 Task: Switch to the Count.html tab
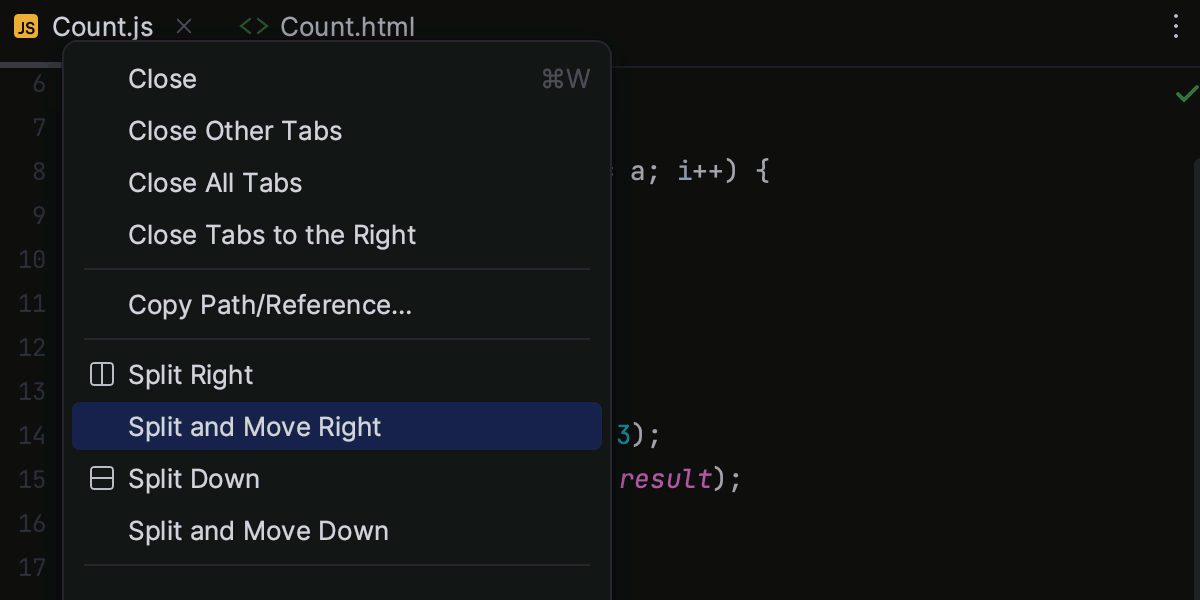pos(347,27)
